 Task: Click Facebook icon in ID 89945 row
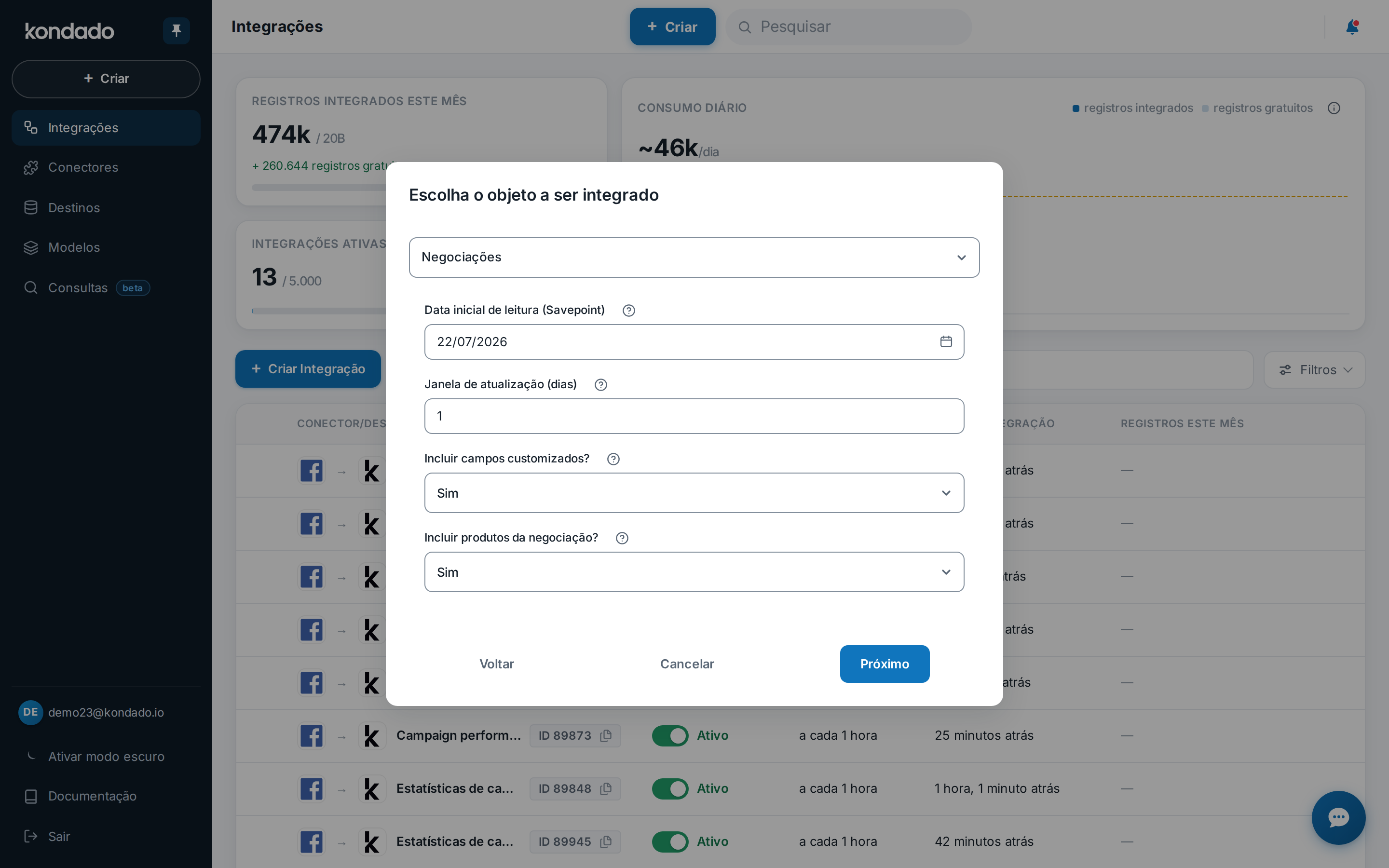(x=312, y=842)
